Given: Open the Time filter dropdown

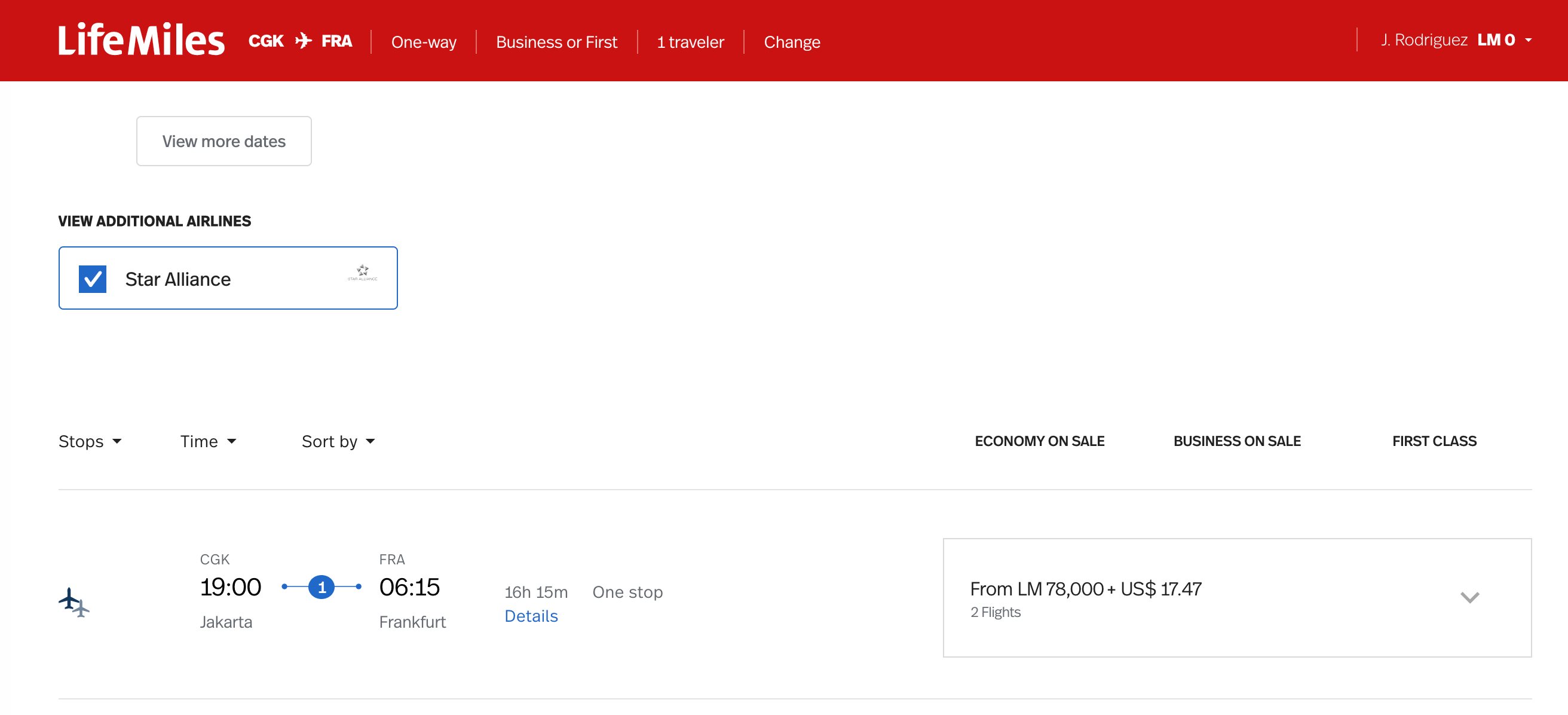Looking at the screenshot, I should pyautogui.click(x=207, y=441).
